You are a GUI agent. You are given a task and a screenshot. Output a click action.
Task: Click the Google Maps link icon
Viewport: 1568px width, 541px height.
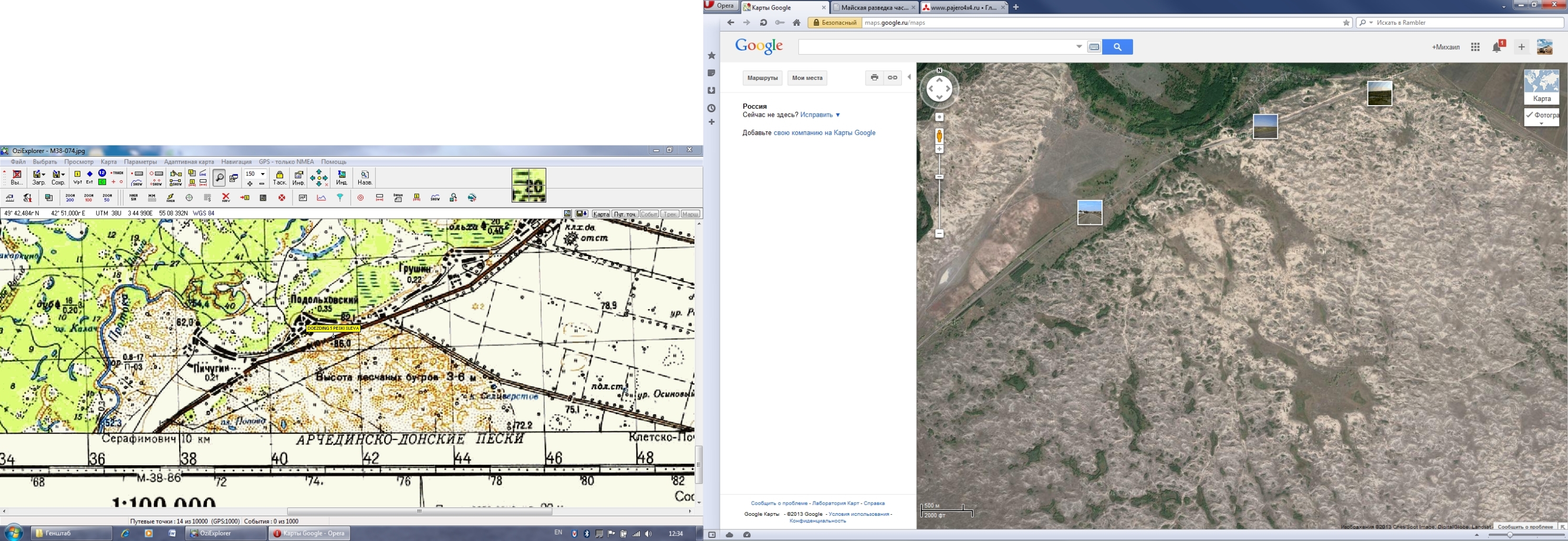(892, 78)
